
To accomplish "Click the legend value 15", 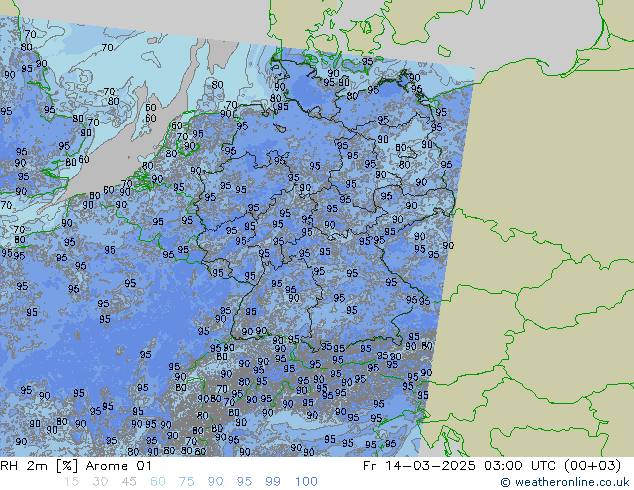I will point(71,482).
